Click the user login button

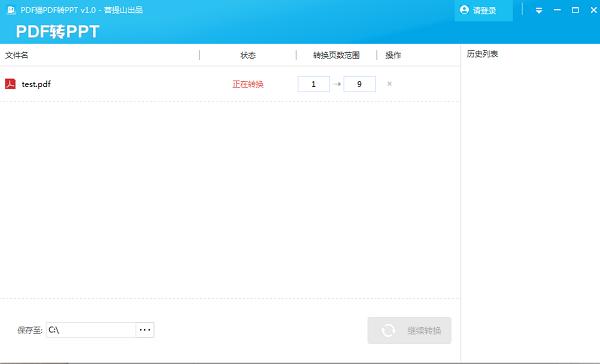tap(483, 10)
